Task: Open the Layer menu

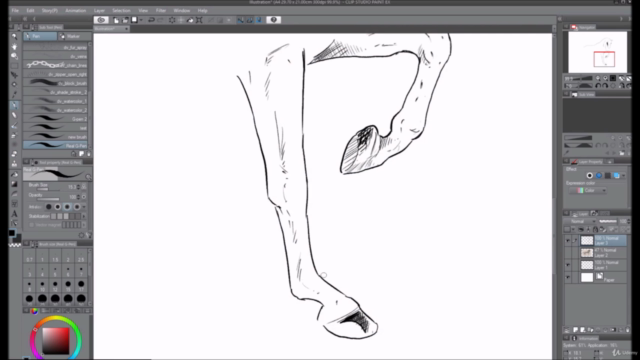Action: [99, 11]
